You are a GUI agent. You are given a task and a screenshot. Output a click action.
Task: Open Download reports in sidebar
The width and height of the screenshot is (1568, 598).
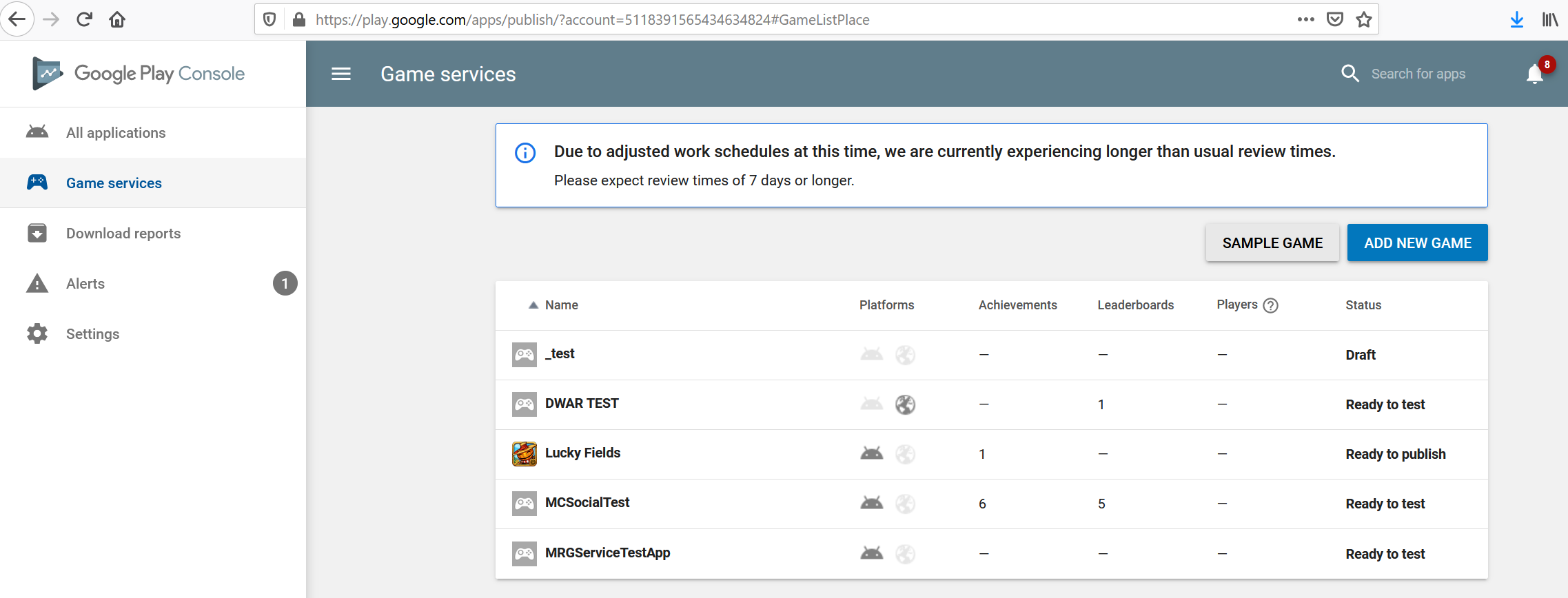153,233
